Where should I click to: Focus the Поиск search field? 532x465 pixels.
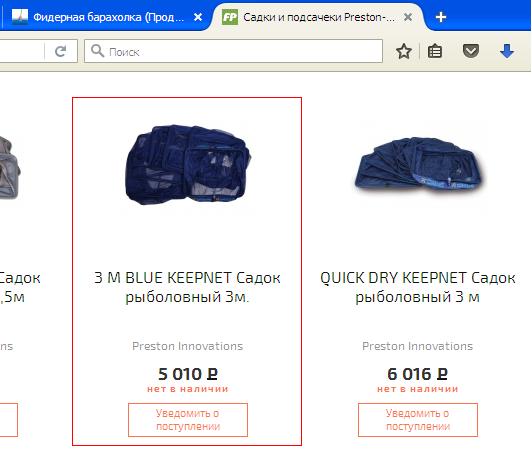click(233, 51)
